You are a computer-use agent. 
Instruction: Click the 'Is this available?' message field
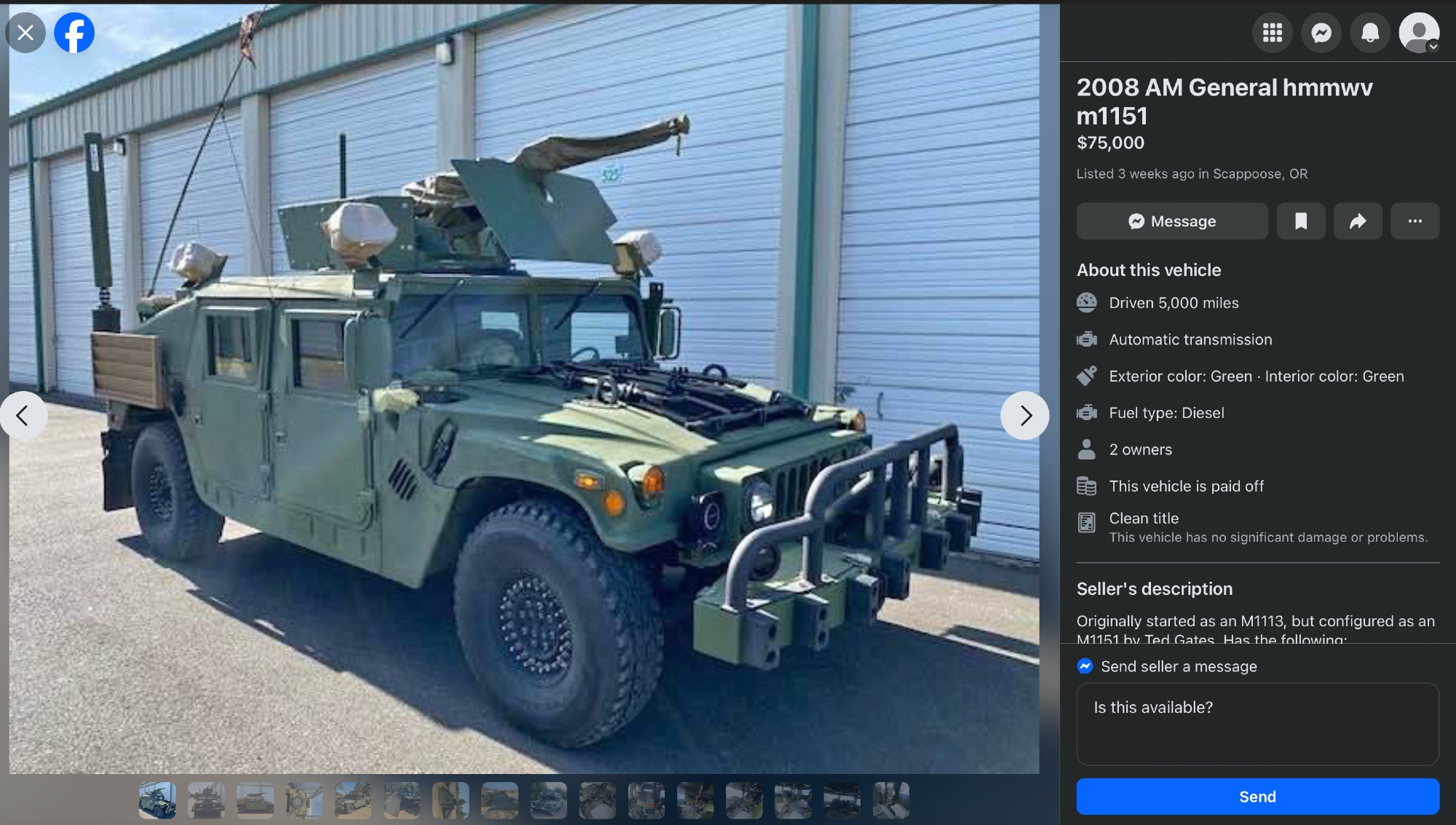[1257, 724]
